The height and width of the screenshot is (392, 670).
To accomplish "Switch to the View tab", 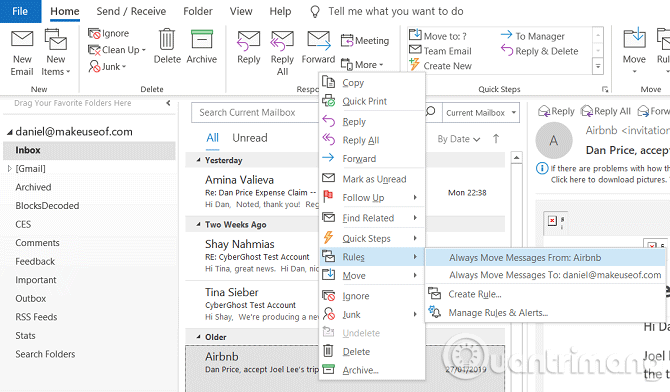I will [x=241, y=11].
